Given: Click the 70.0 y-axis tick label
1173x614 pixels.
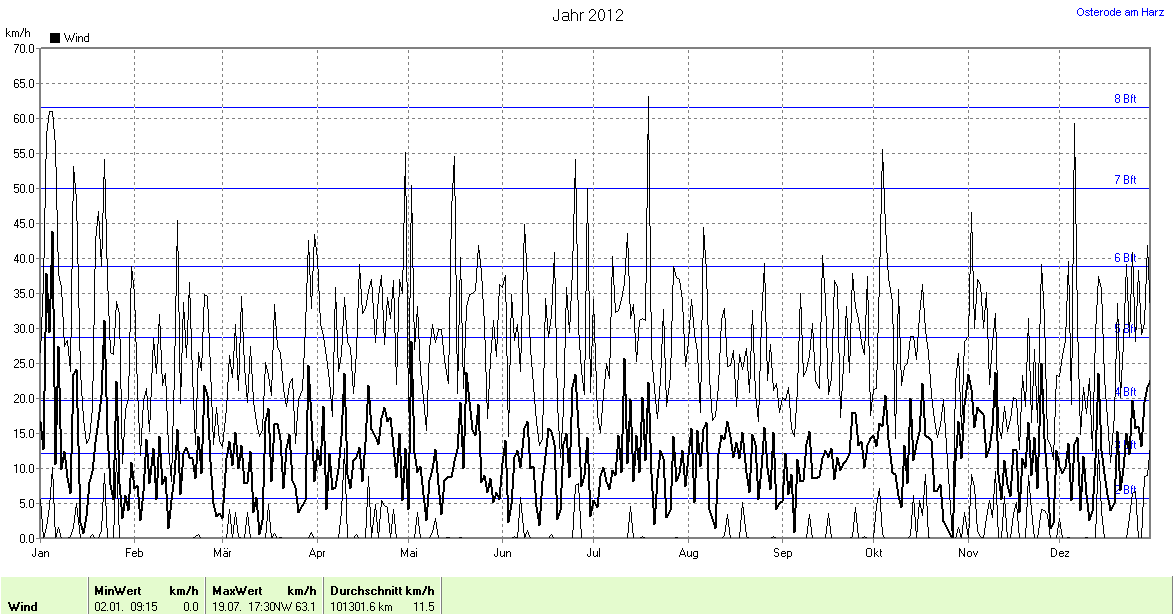Looking at the screenshot, I should [20, 48].
